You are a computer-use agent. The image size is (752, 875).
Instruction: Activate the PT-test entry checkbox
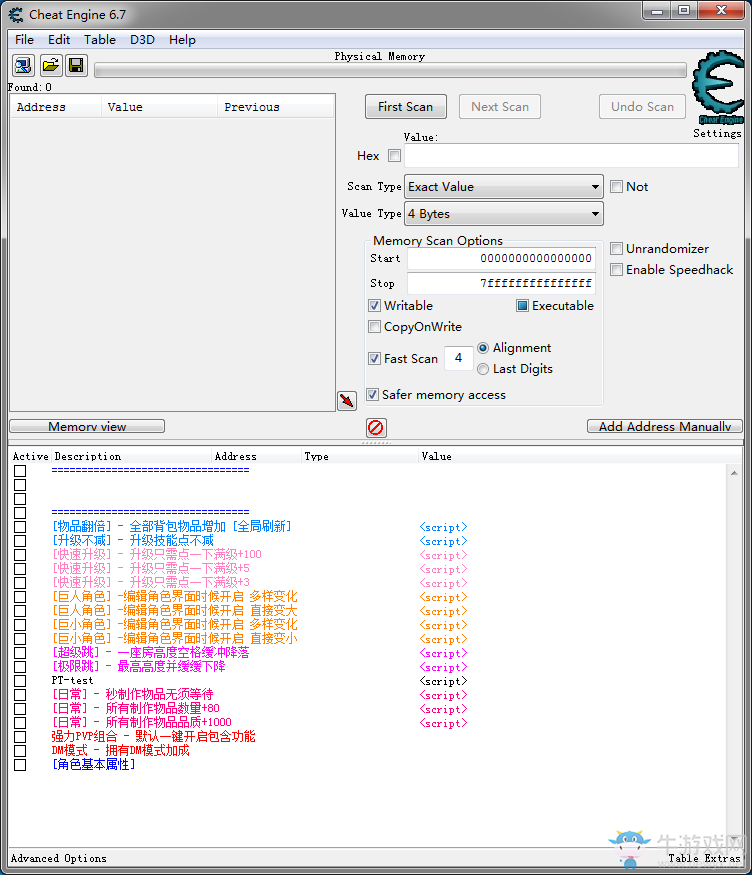click(x=20, y=681)
